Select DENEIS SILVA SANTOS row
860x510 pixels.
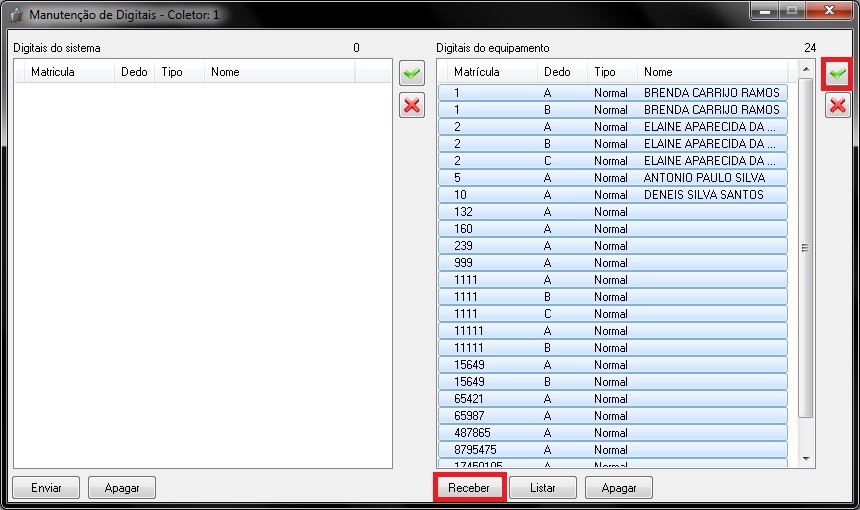(x=612, y=195)
